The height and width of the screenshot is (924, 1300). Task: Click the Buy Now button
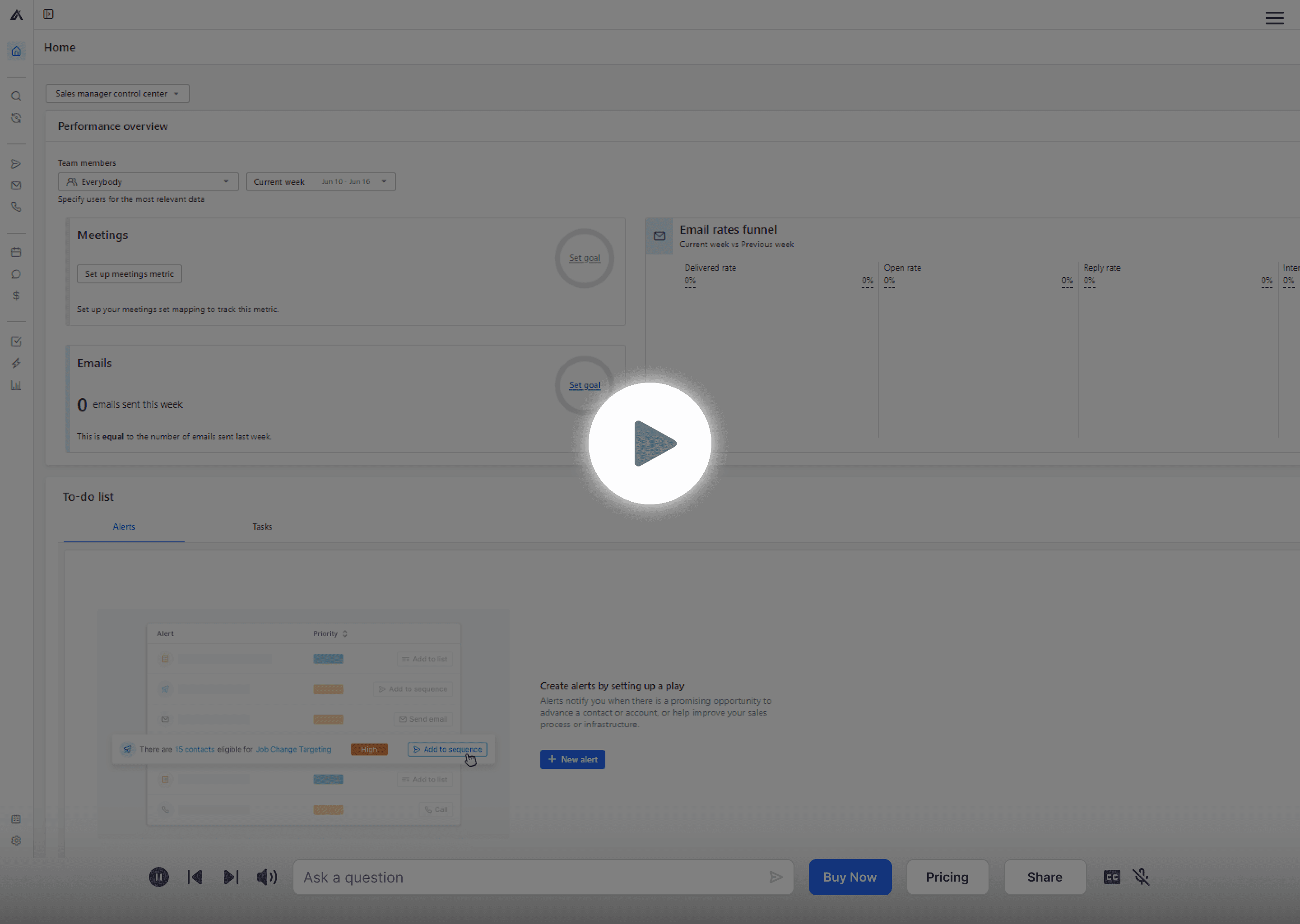tap(850, 877)
